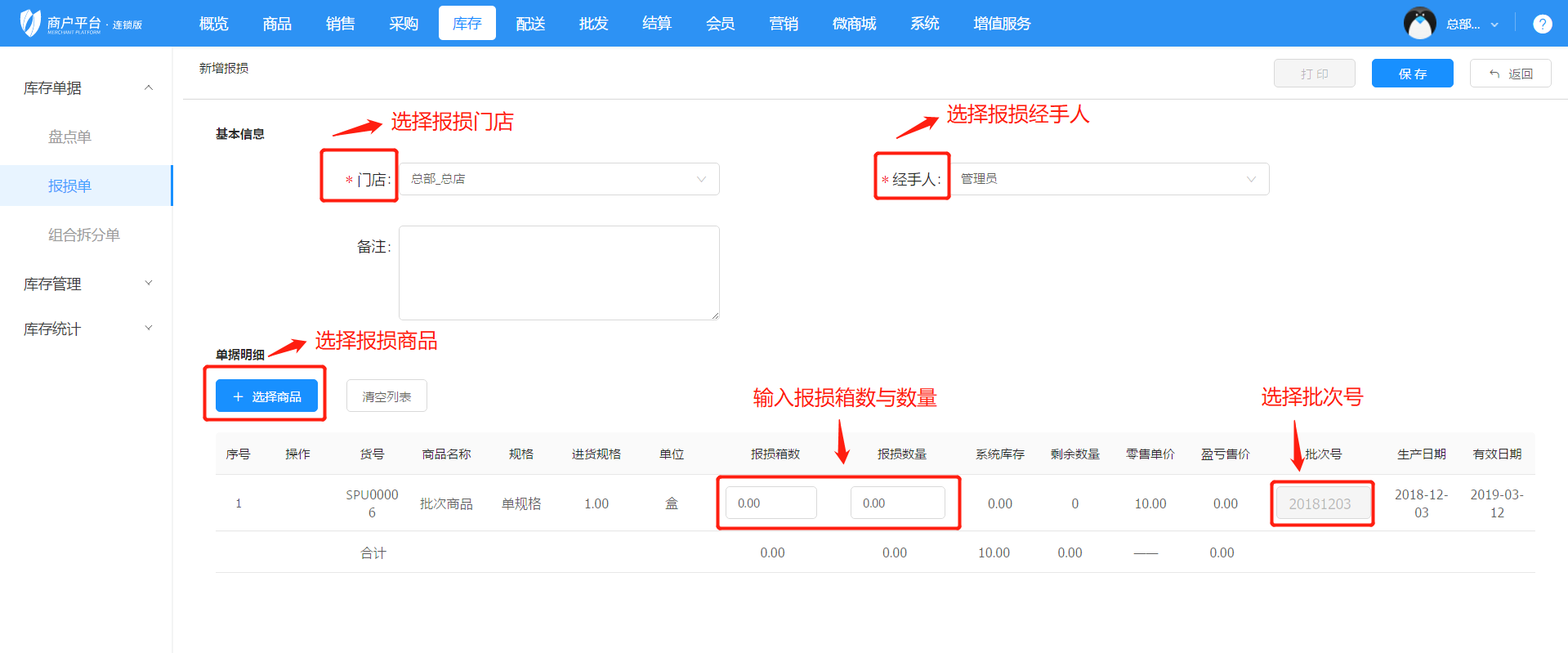
Task: Click the penguin user avatar
Action: (1419, 24)
